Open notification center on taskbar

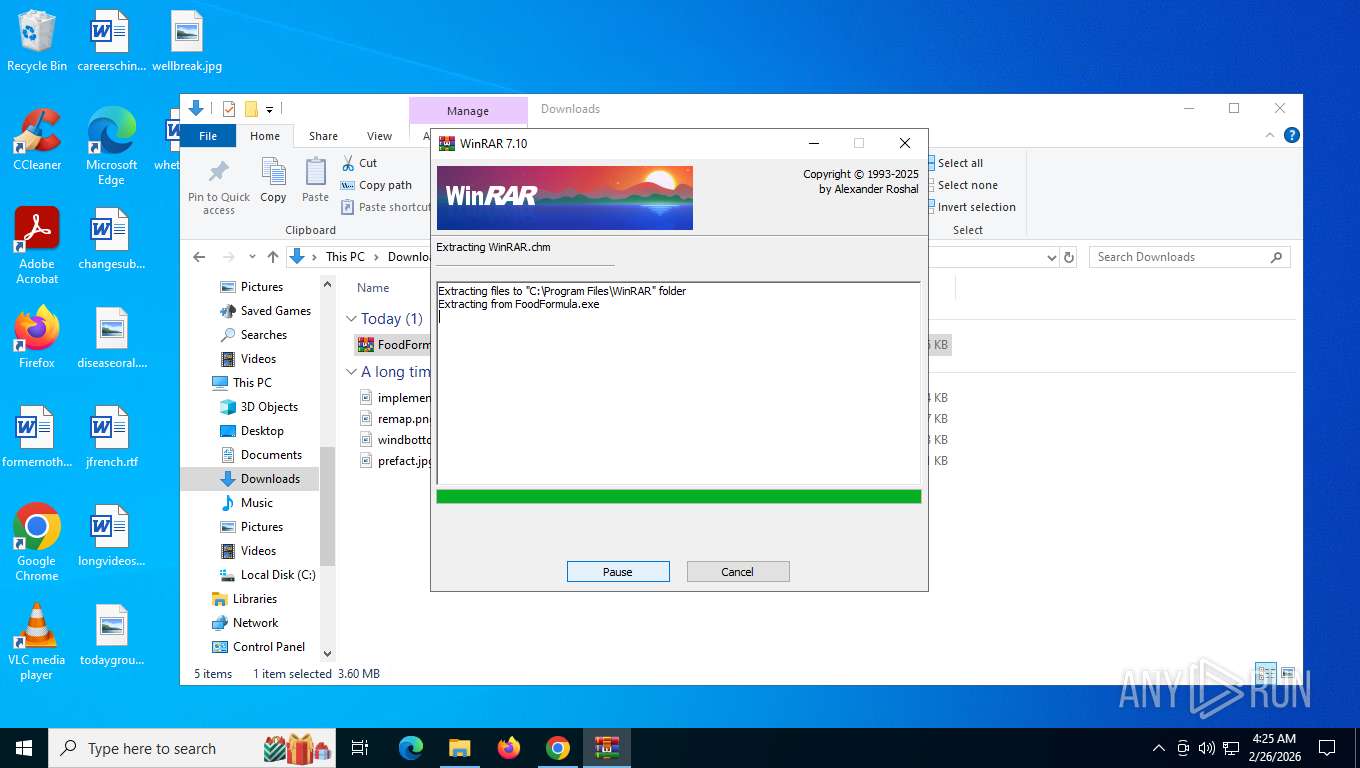click(1327, 748)
